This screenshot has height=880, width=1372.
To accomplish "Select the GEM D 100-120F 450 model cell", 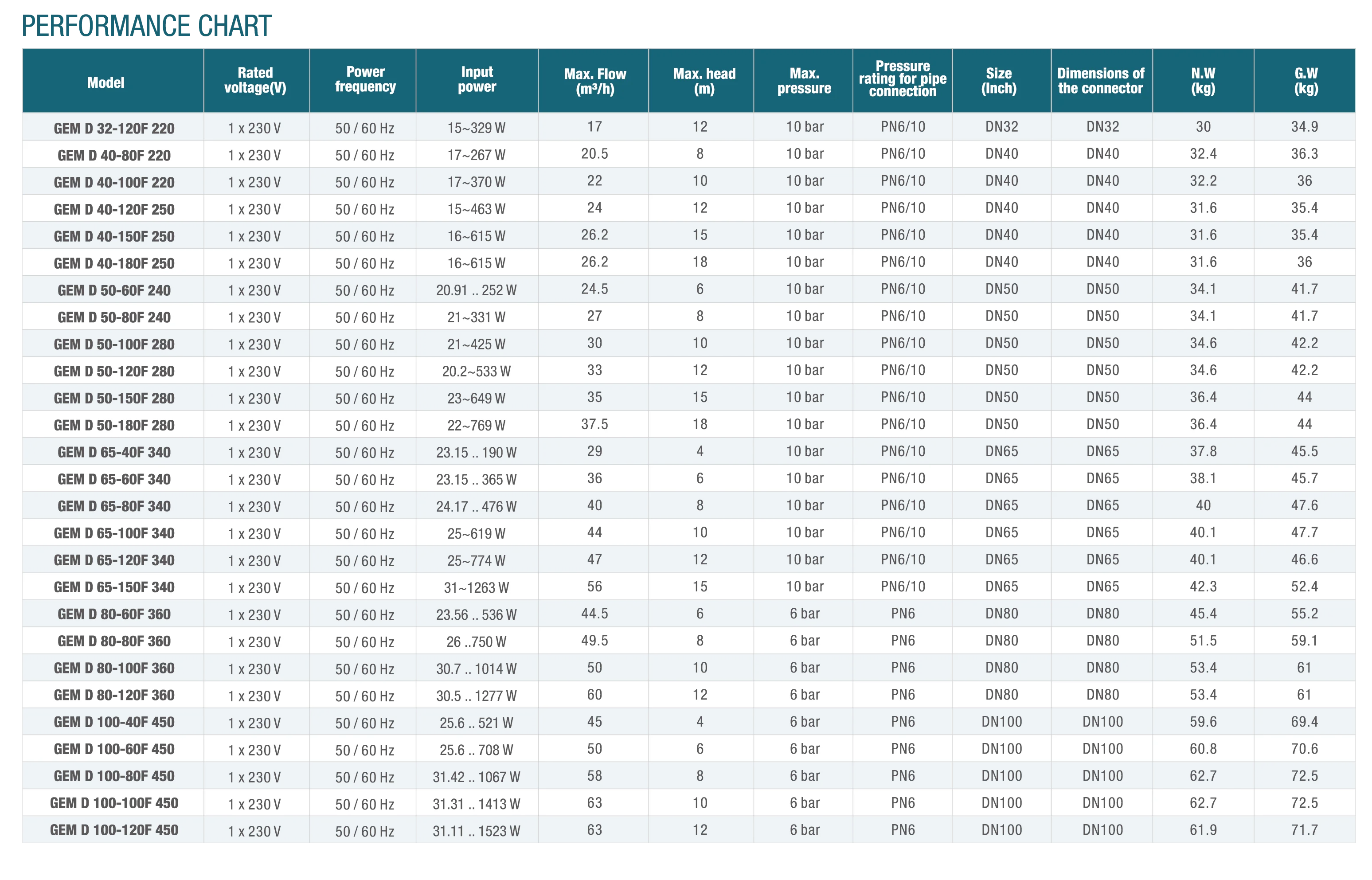I will (114, 830).
